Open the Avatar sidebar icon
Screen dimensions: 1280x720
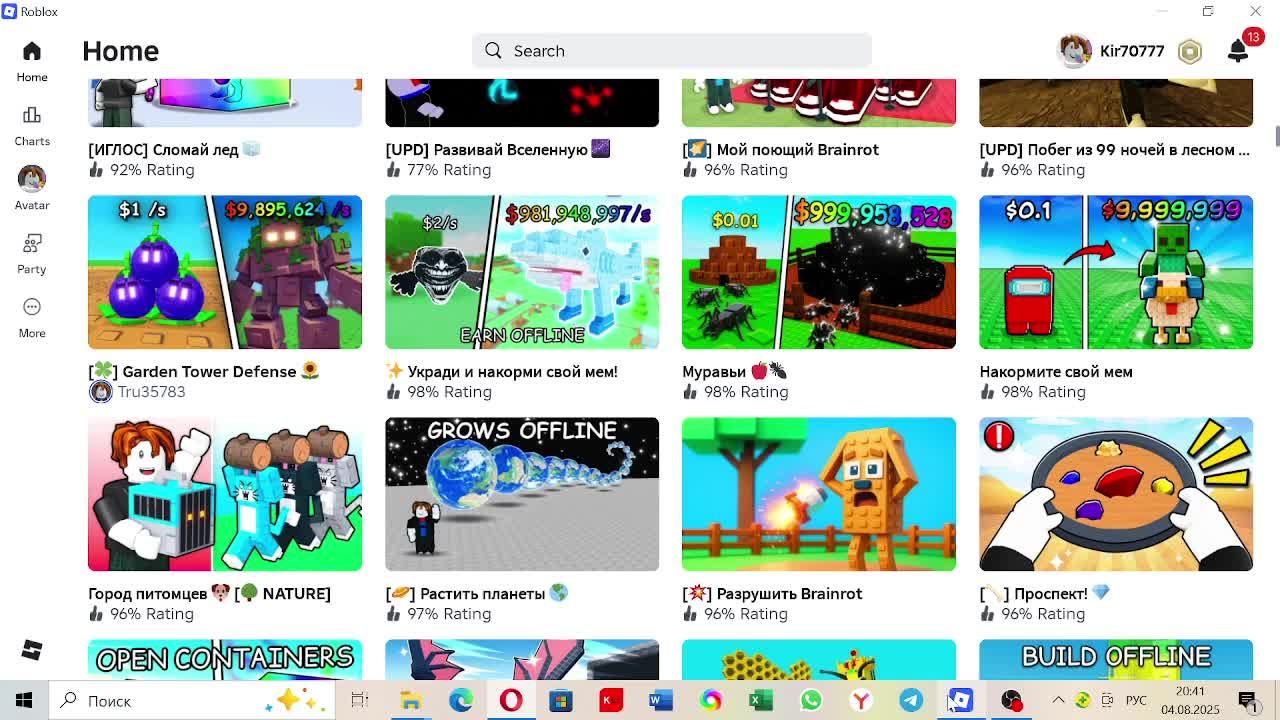pyautogui.click(x=31, y=178)
